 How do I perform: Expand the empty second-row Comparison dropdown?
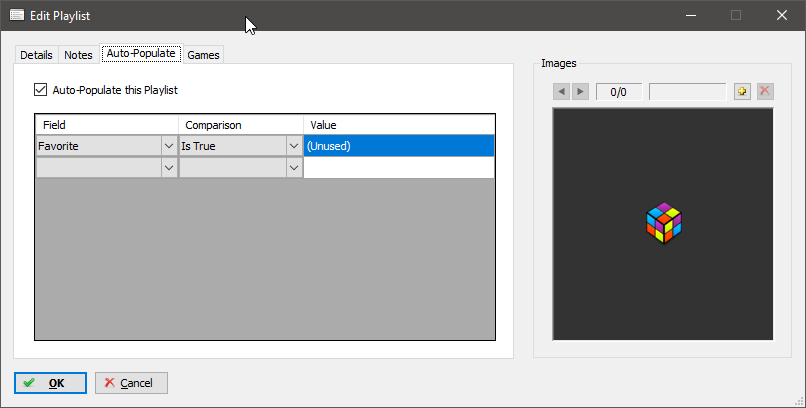tap(294, 168)
